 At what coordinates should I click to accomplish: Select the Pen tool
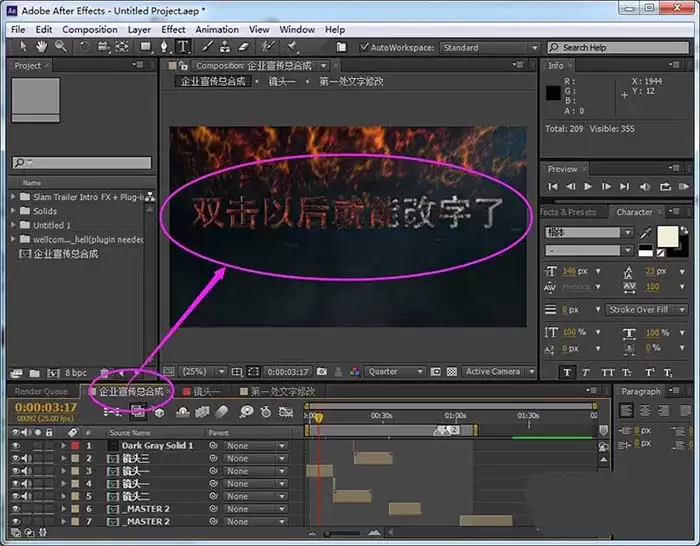pos(164,46)
